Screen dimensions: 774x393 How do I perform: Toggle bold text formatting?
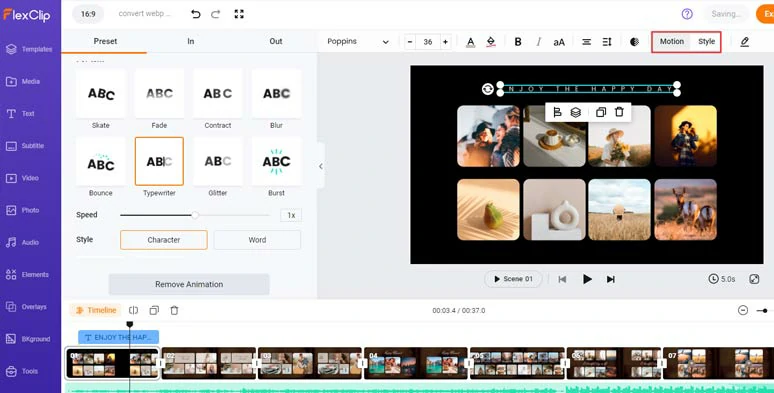[518, 42]
